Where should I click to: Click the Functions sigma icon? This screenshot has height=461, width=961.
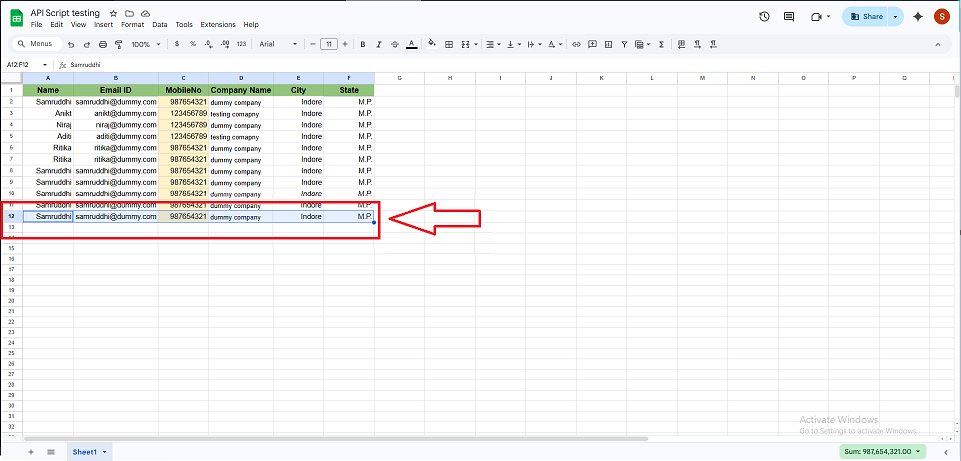(x=661, y=44)
